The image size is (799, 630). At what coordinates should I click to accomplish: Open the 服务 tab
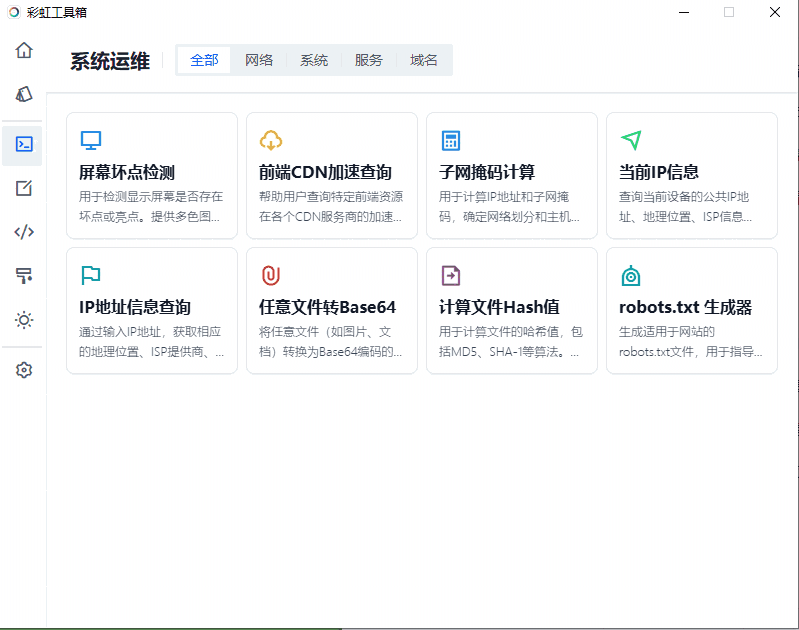coord(368,60)
